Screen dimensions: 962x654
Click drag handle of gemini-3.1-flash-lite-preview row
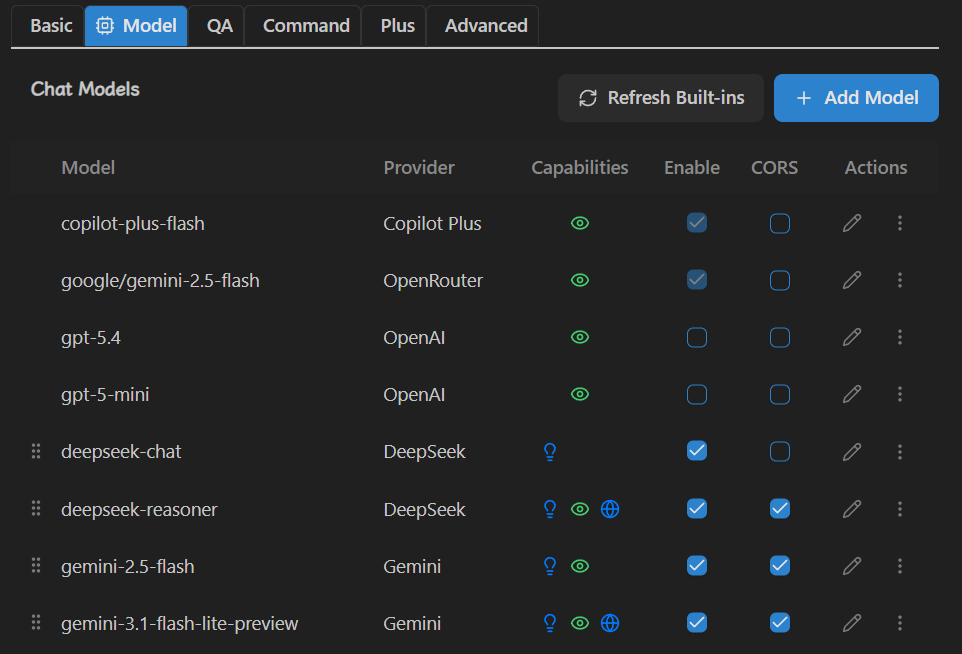pyautogui.click(x=36, y=622)
